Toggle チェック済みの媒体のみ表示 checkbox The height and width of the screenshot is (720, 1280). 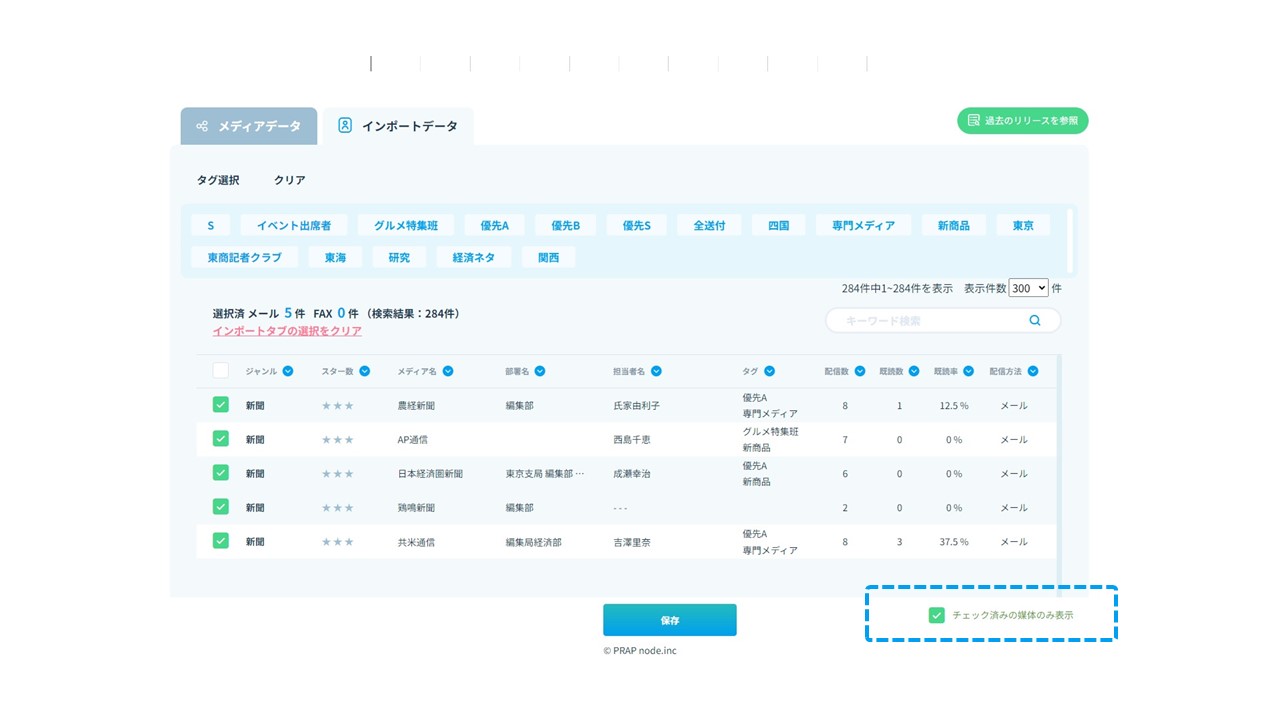[937, 615]
